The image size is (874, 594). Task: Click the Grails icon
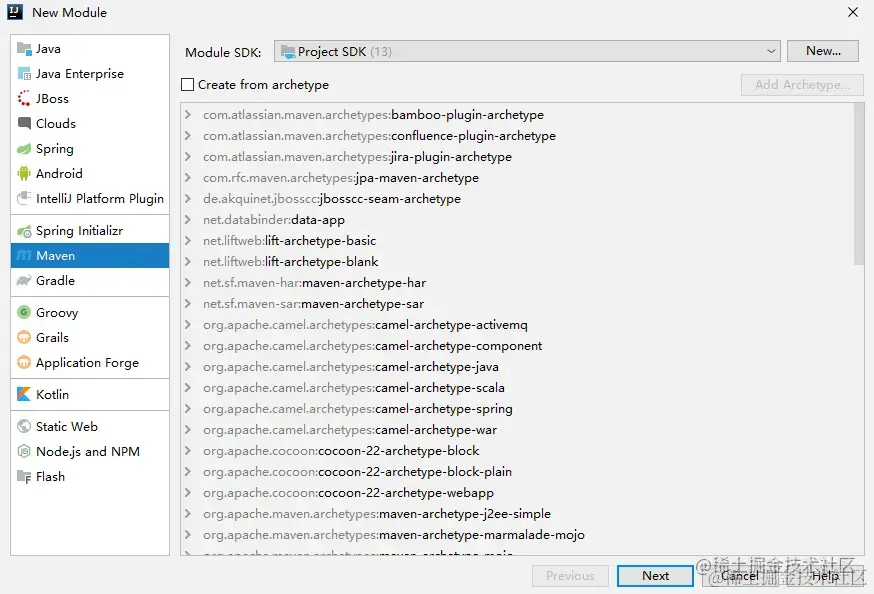point(24,337)
